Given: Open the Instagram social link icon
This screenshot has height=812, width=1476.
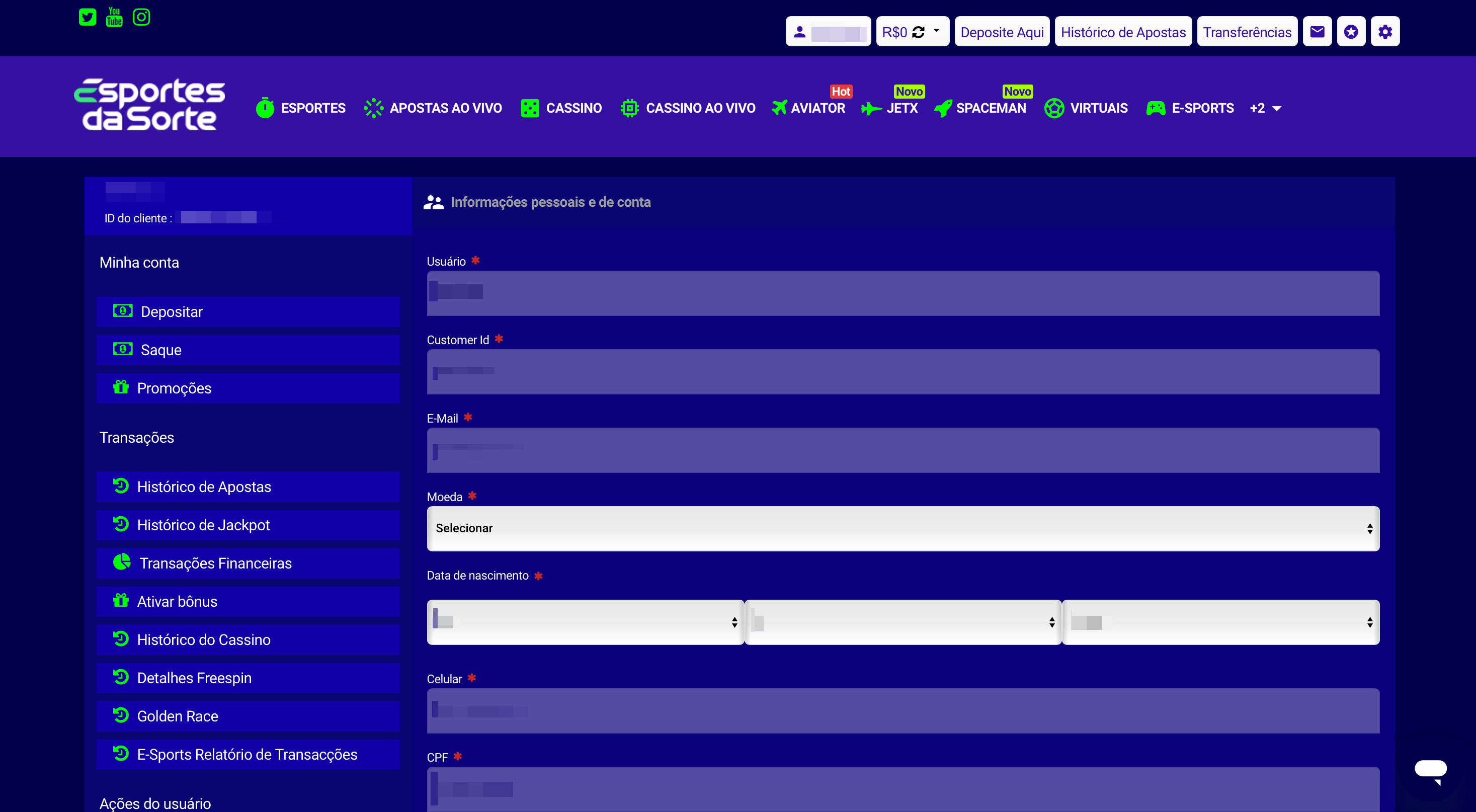Looking at the screenshot, I should (x=141, y=17).
